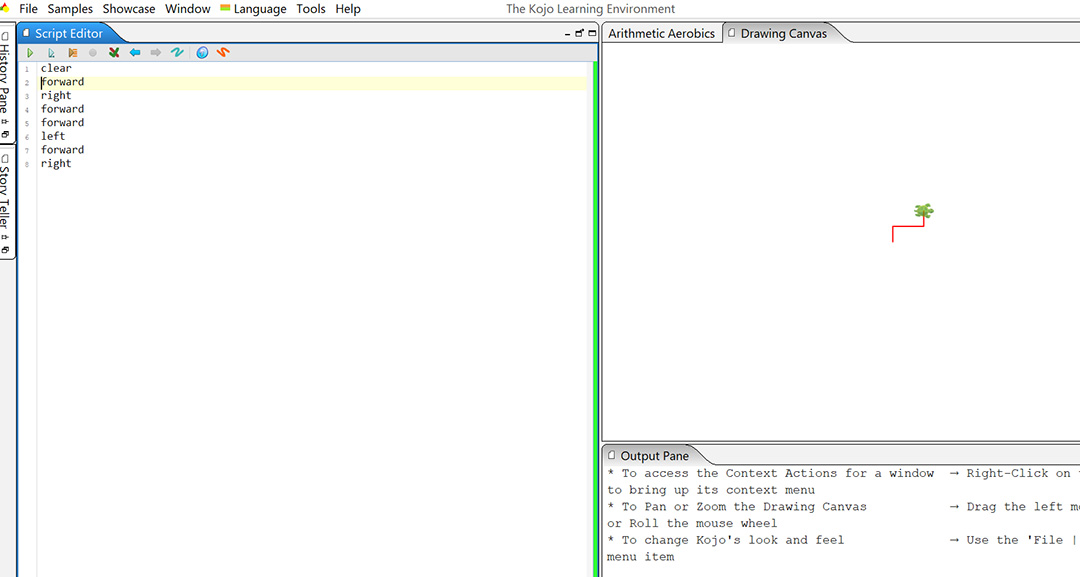Click the gray next history arrow

click(156, 53)
